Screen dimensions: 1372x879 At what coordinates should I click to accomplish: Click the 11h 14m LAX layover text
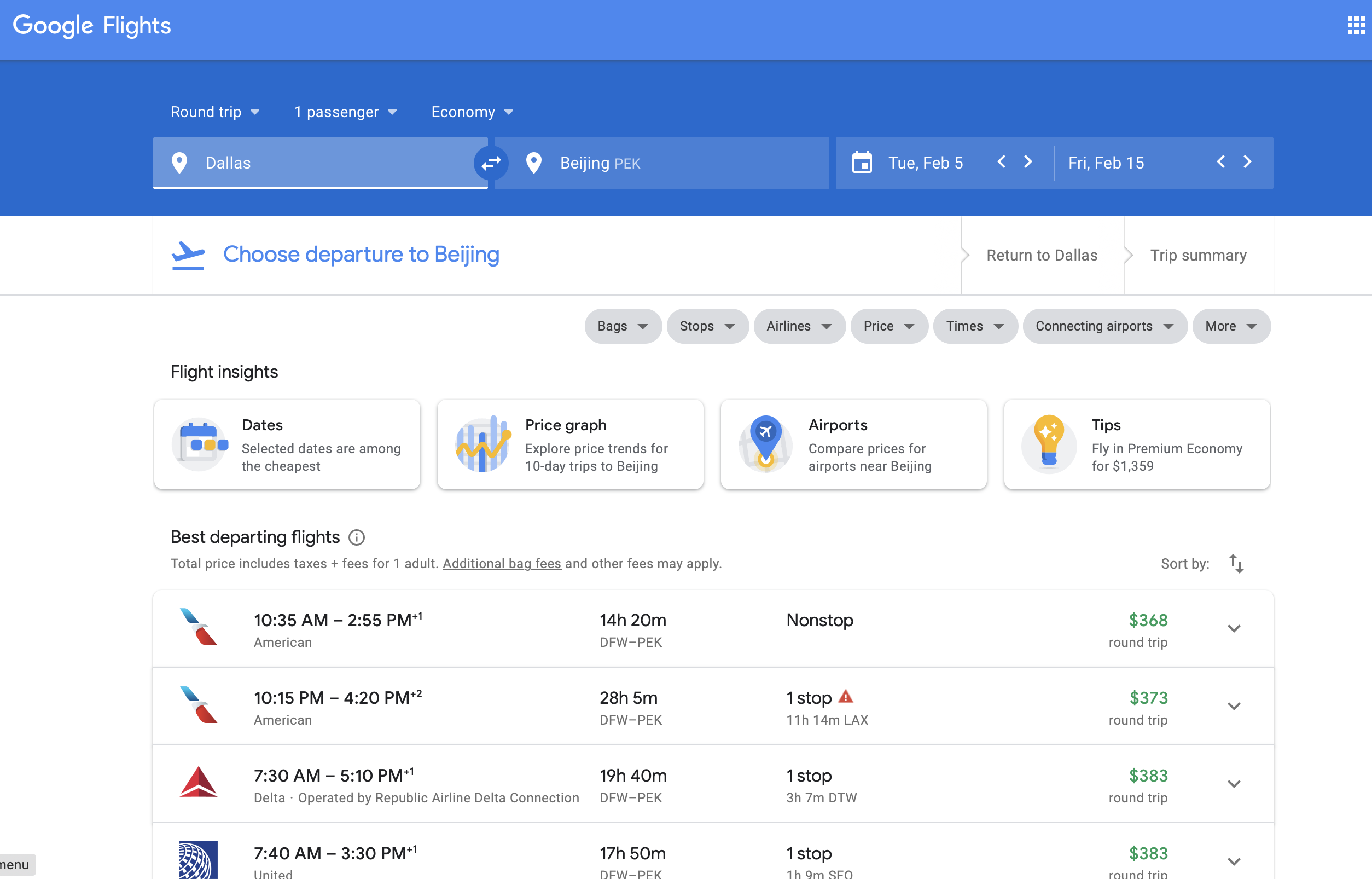pyautogui.click(x=827, y=720)
